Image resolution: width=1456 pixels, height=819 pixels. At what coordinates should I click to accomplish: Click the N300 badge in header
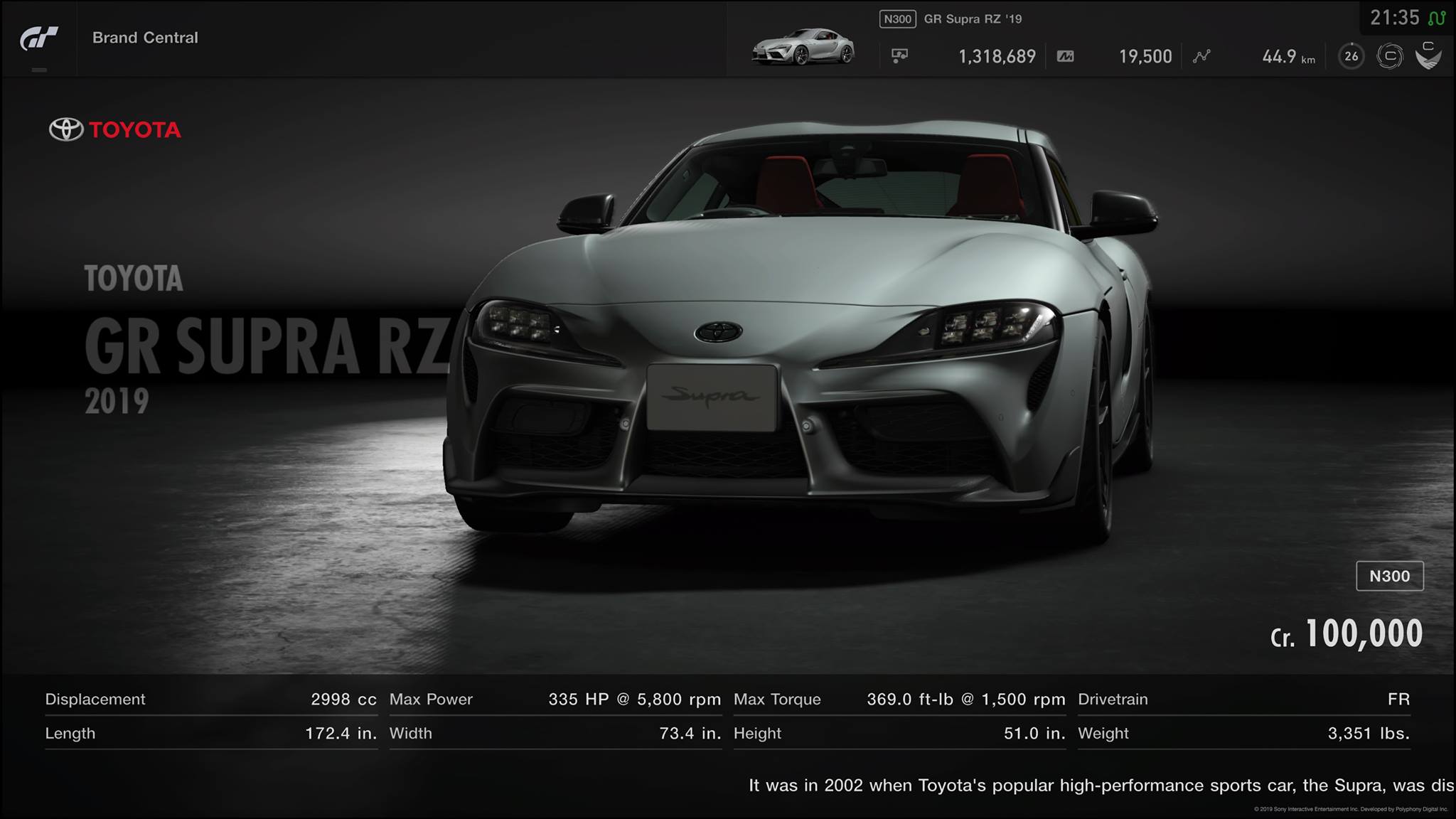(897, 19)
